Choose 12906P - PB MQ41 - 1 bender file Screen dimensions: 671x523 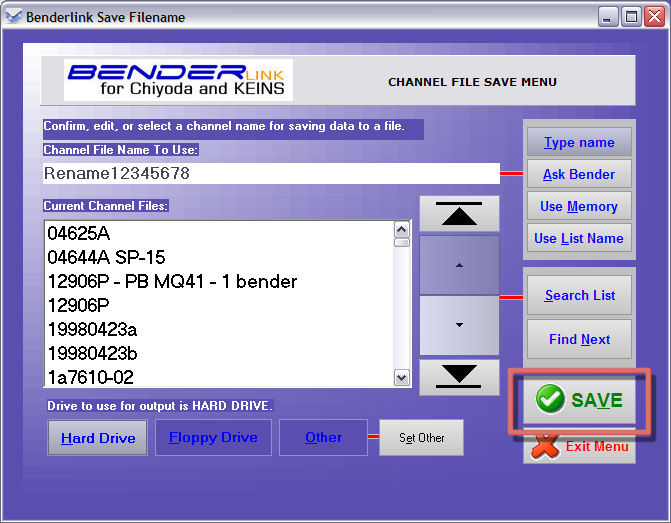172,281
